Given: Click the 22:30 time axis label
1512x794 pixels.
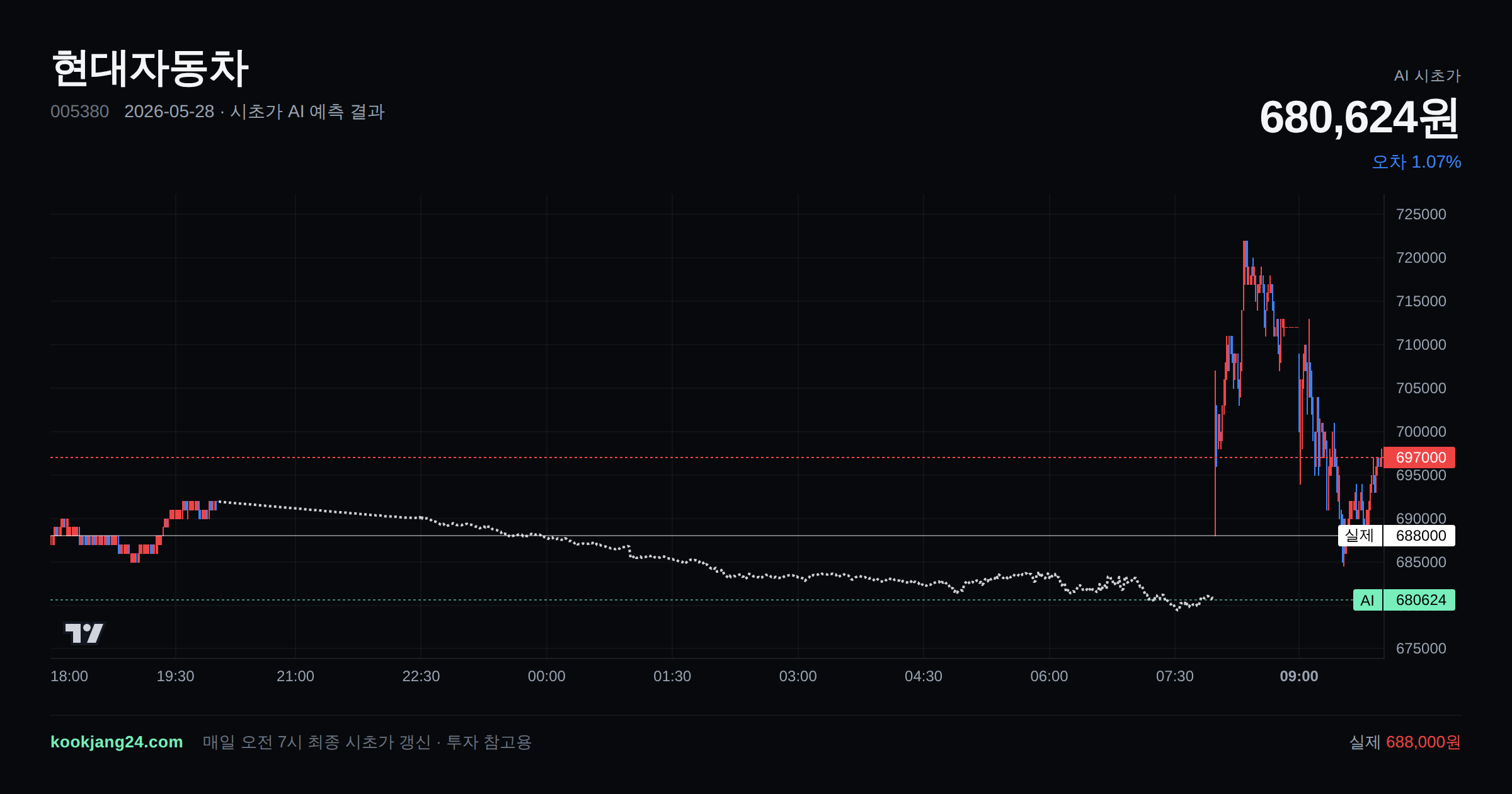Looking at the screenshot, I should (x=421, y=676).
